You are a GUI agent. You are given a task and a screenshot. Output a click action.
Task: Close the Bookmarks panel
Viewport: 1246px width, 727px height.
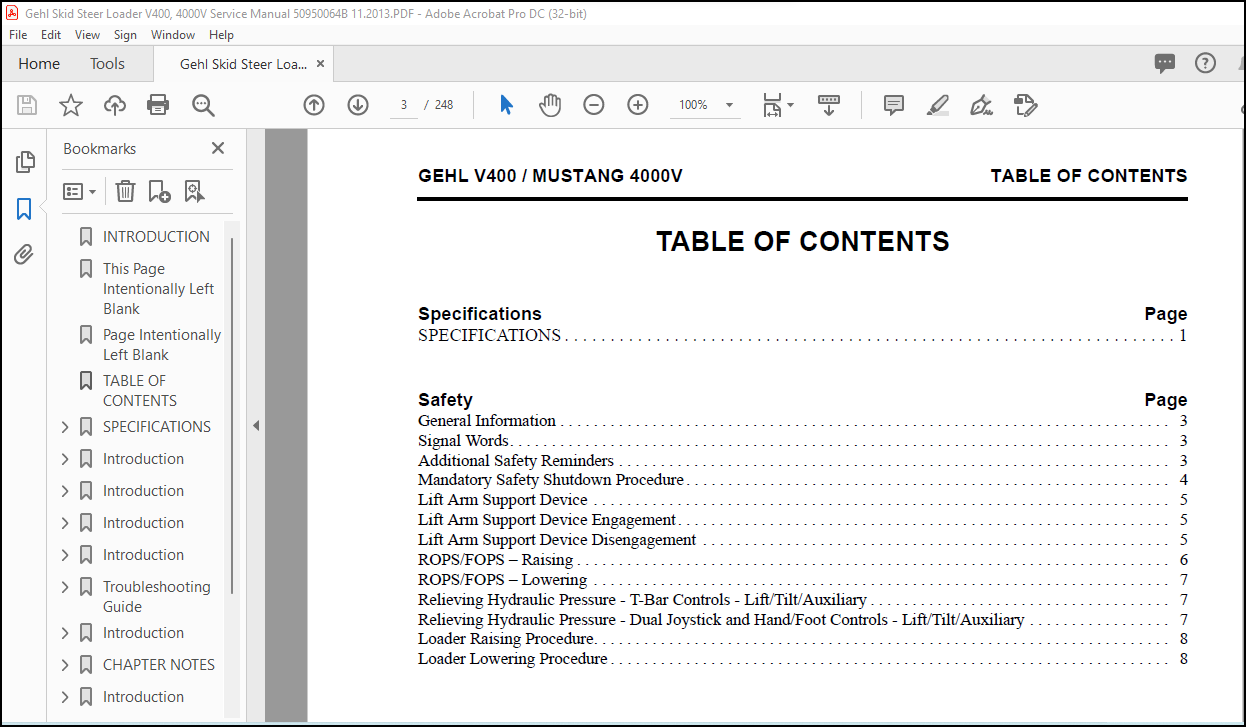[x=218, y=148]
